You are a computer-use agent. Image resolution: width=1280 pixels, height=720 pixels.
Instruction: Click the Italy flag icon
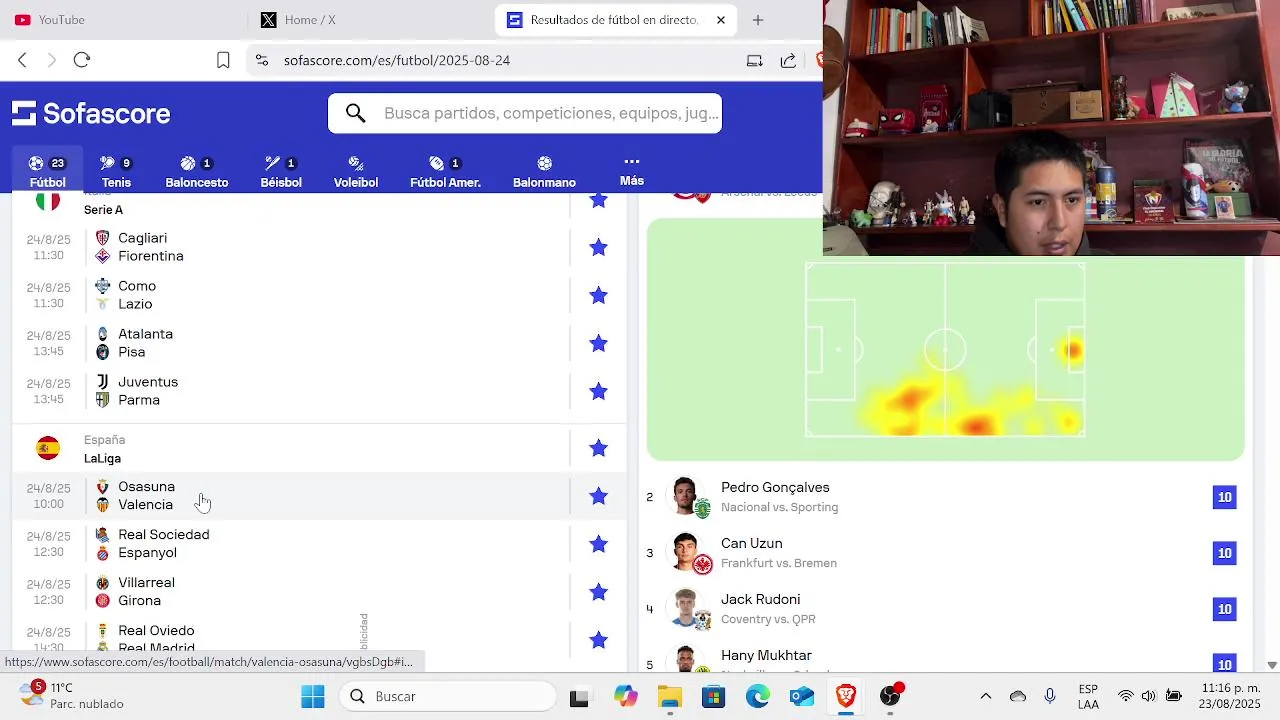click(x=47, y=201)
